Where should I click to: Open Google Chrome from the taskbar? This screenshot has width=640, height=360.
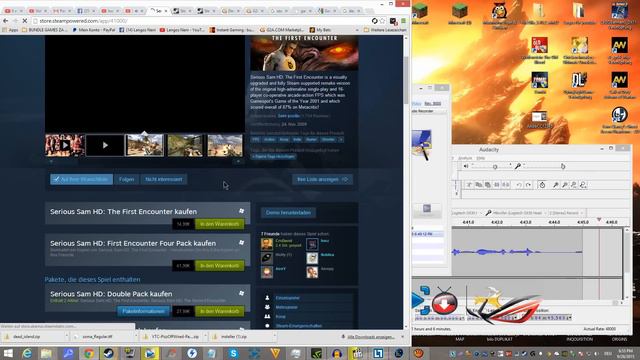(x=89, y=353)
